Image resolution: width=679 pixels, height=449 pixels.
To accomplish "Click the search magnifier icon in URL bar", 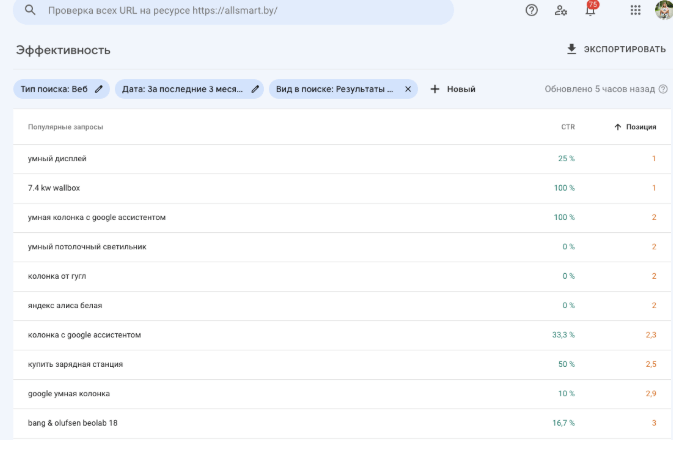I will (31, 10).
